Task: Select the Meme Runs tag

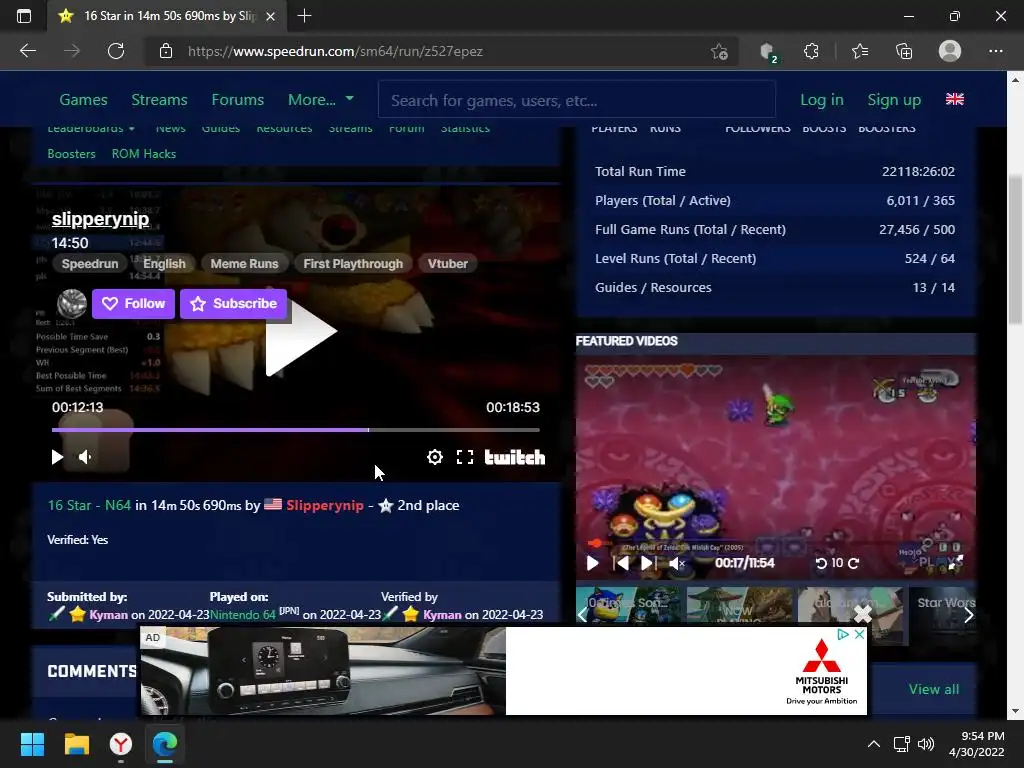Action: coord(244,264)
